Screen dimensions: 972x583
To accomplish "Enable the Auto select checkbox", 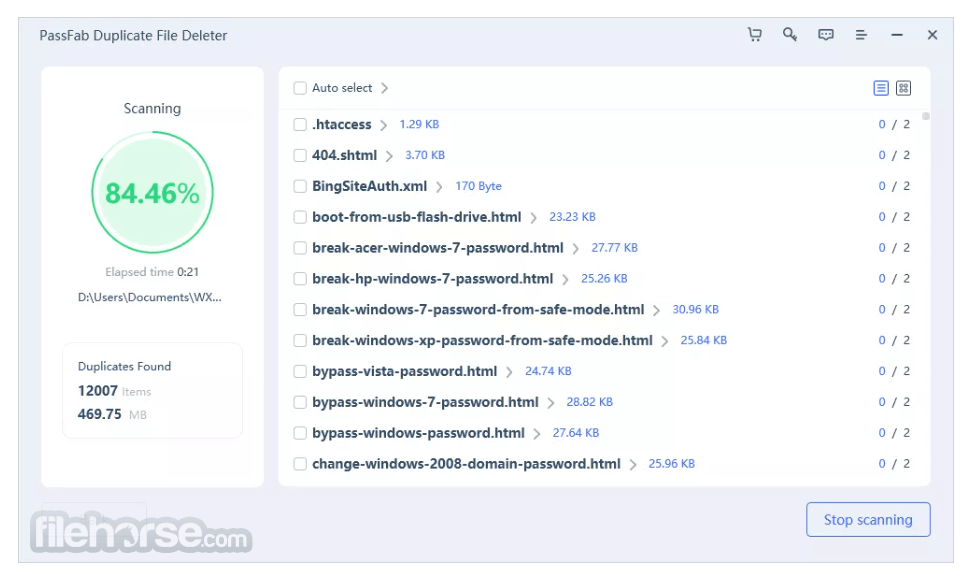I will coord(300,88).
